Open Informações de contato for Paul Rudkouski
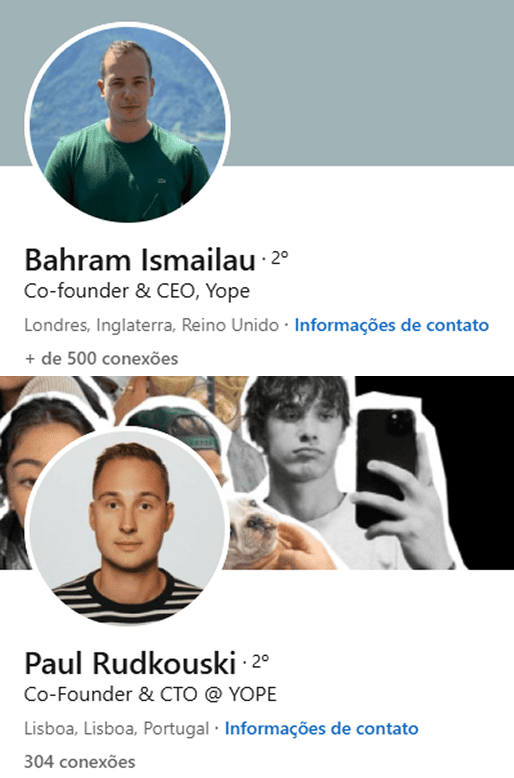The width and height of the screenshot is (514, 778). point(321,728)
